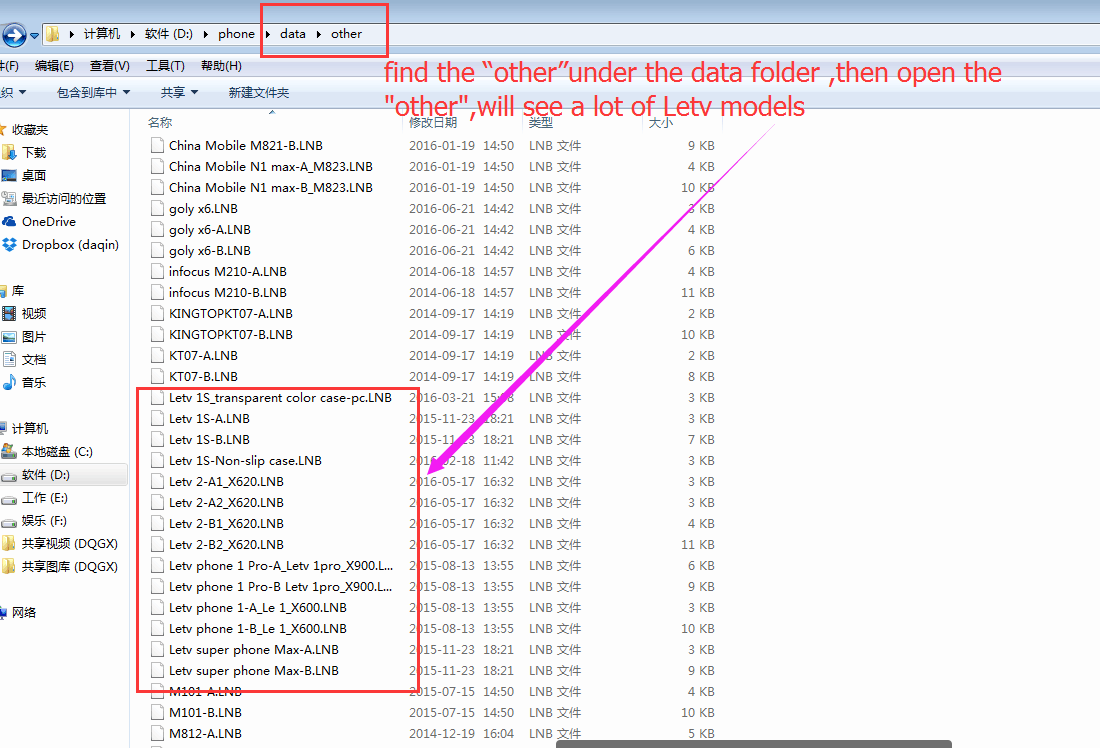
Task: Sort by the 名称 column header
Action: [x=160, y=122]
